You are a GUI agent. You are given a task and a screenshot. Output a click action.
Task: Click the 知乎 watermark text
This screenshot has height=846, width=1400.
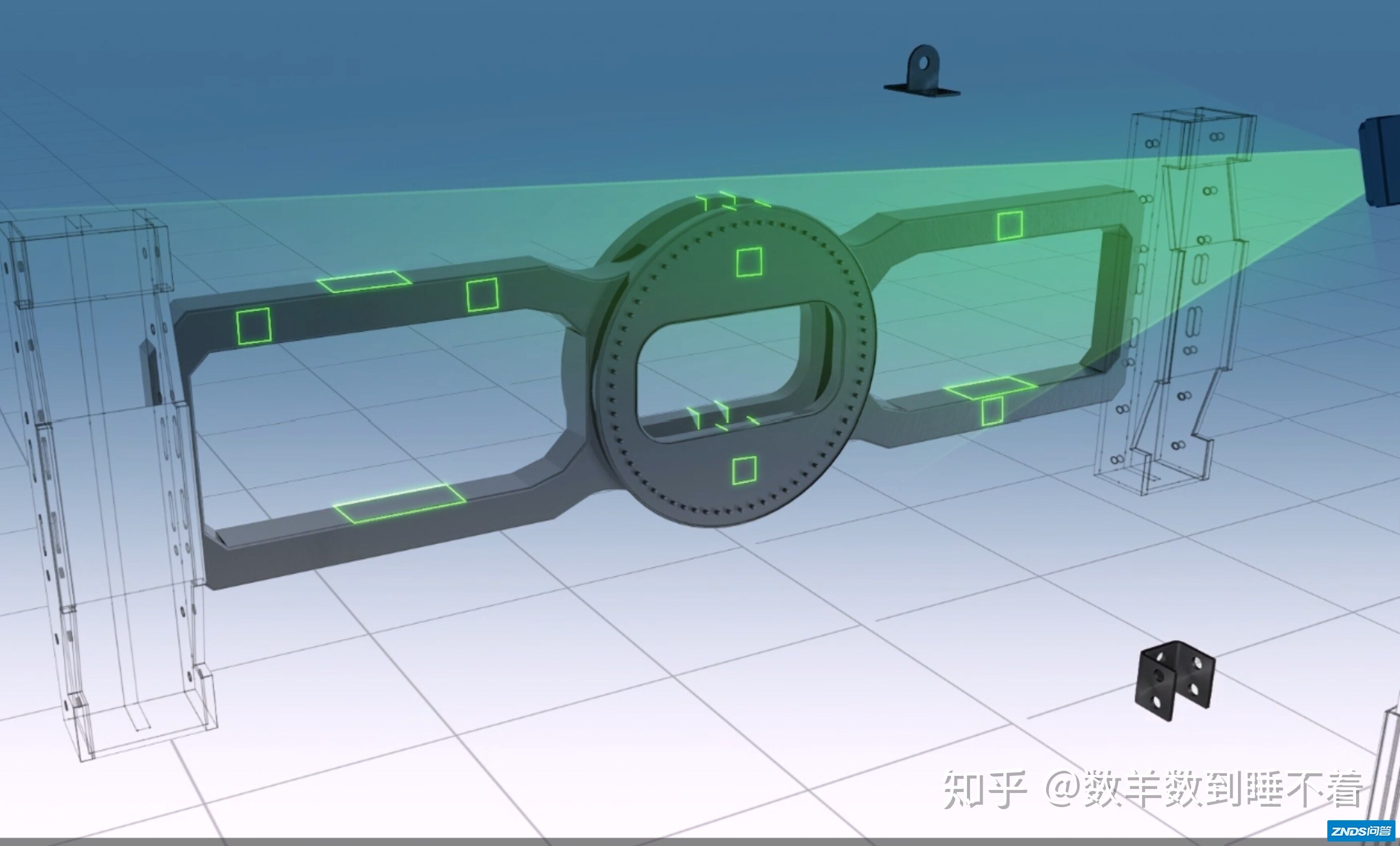coord(985,790)
